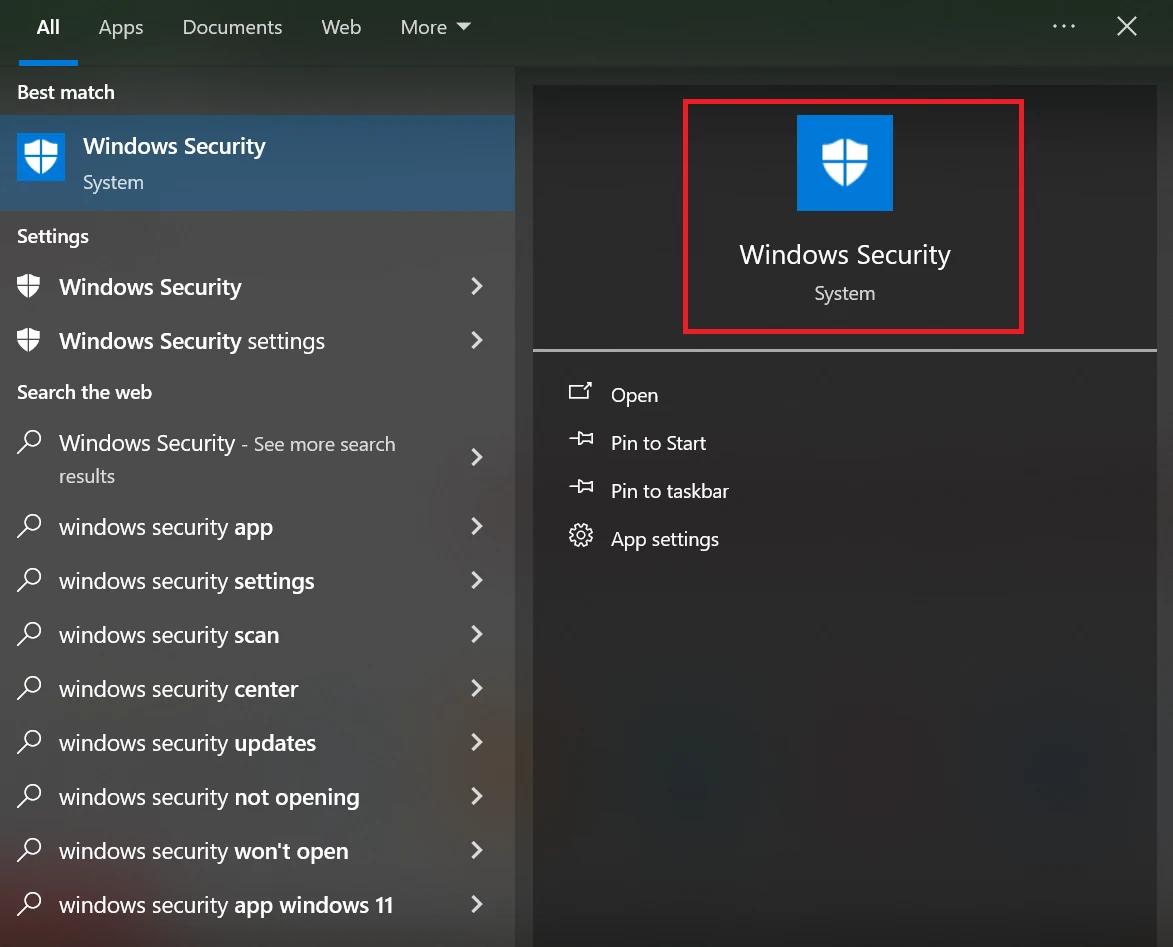Click magnifier icon next to 'windows security not opening'
The width and height of the screenshot is (1173, 947).
(29, 794)
